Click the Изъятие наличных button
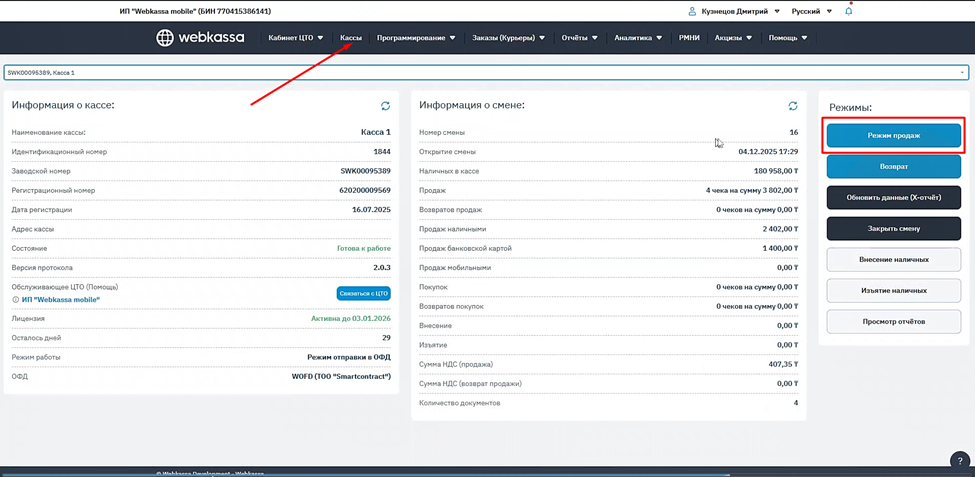 coord(894,290)
